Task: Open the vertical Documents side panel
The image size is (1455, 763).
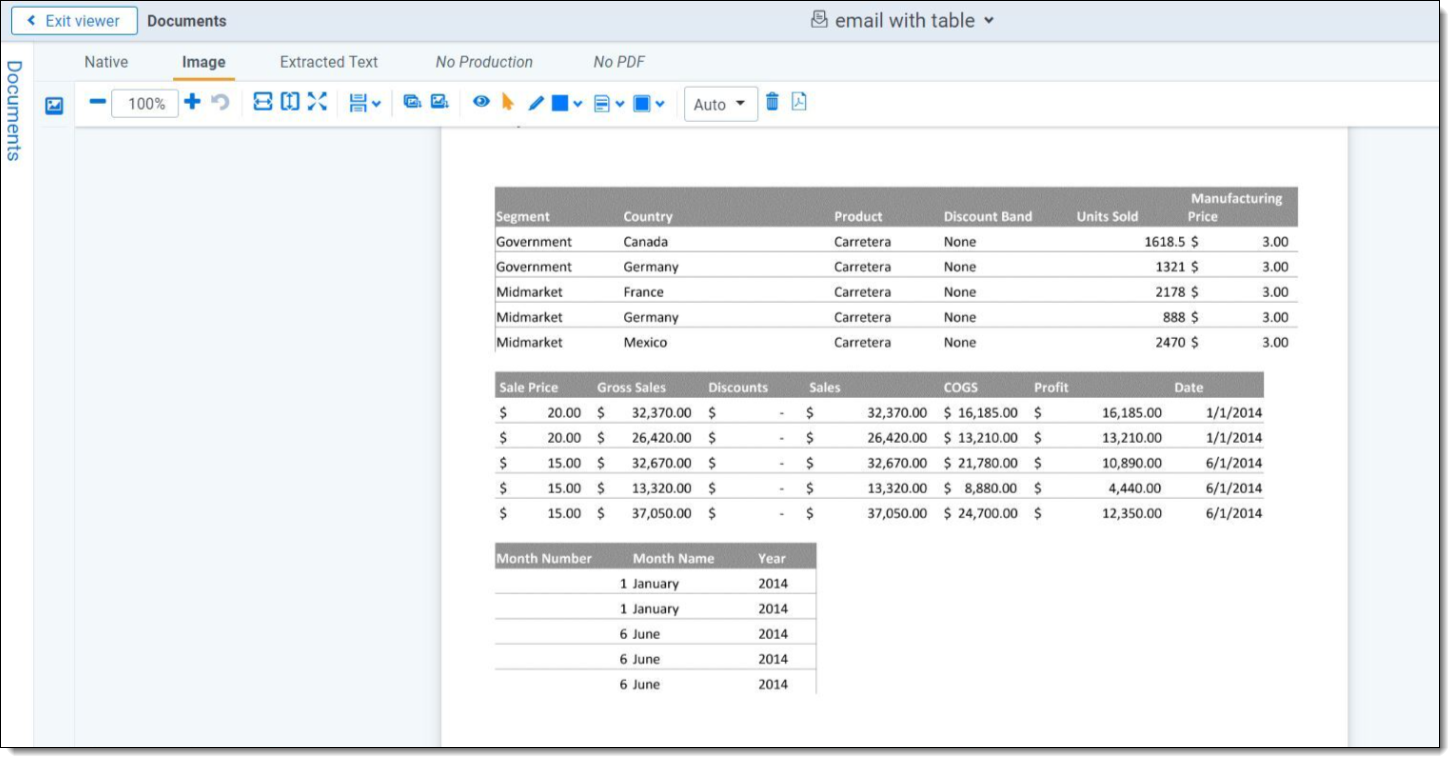Action: [14, 110]
